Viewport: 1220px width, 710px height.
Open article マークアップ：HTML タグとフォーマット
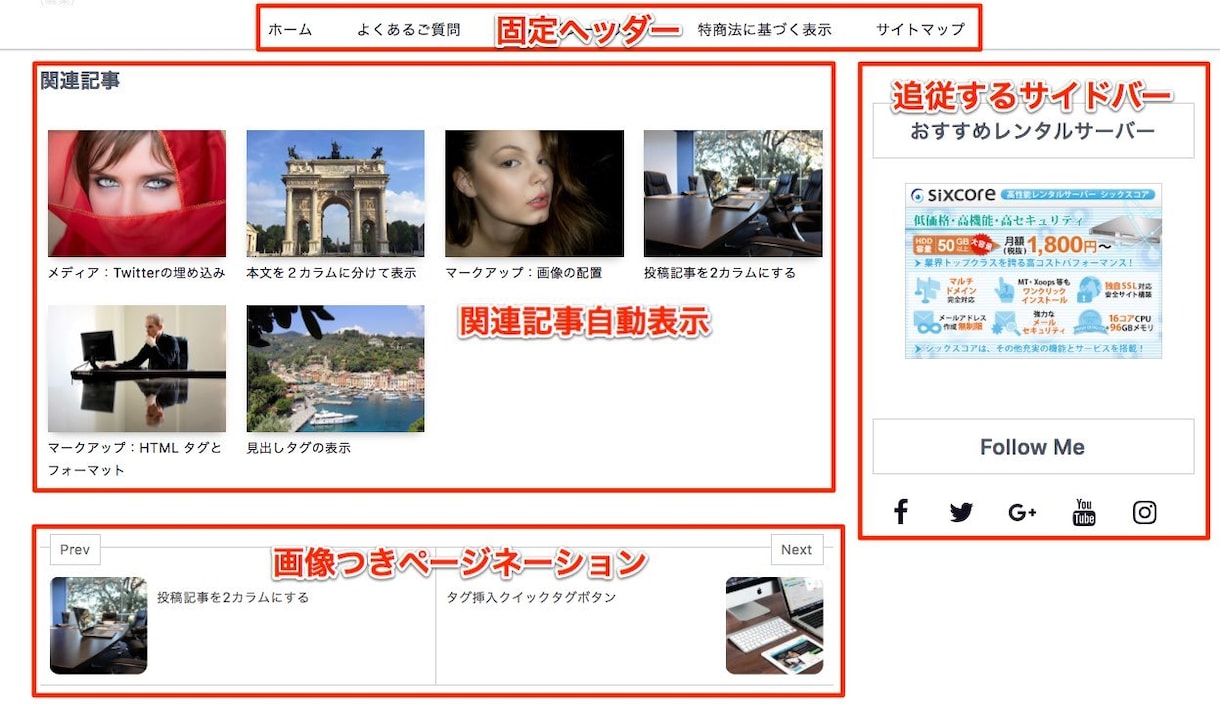point(136,459)
